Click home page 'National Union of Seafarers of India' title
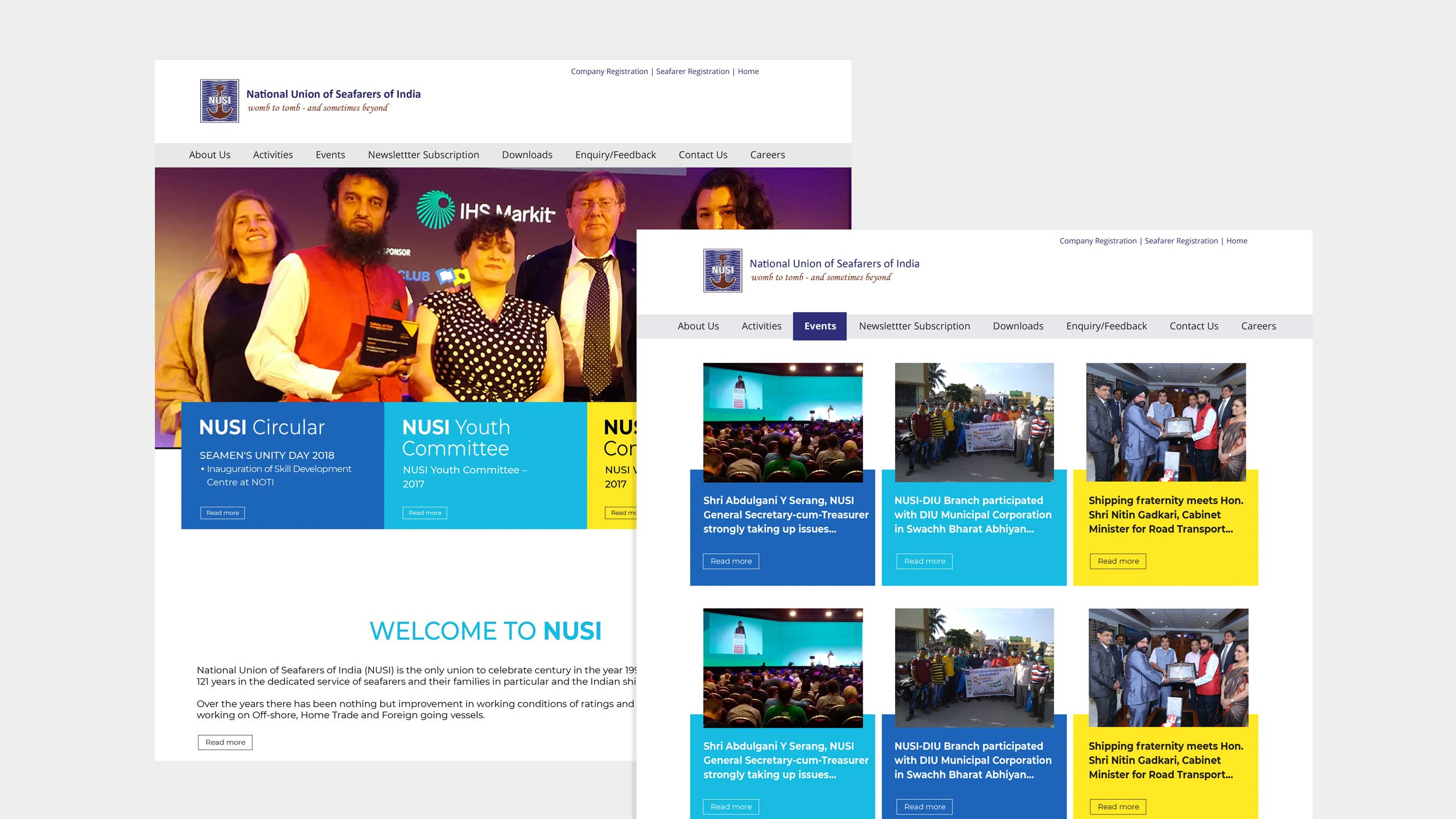1456x819 pixels. point(333,94)
